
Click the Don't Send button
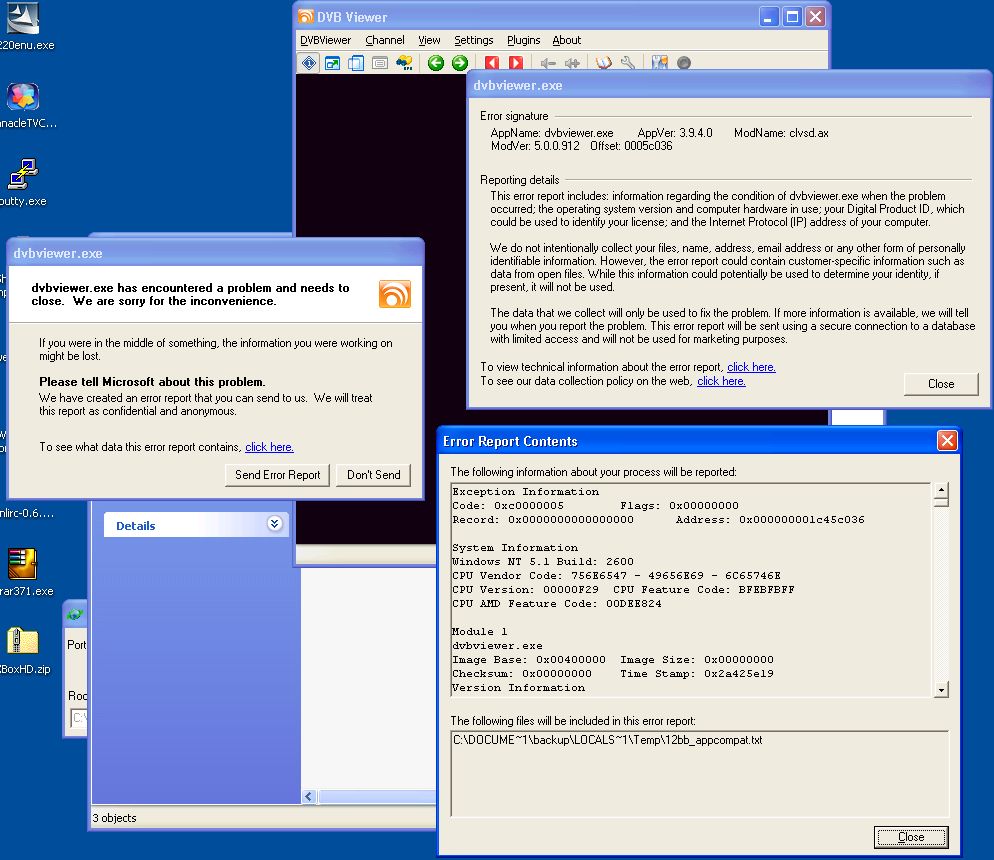tap(373, 475)
